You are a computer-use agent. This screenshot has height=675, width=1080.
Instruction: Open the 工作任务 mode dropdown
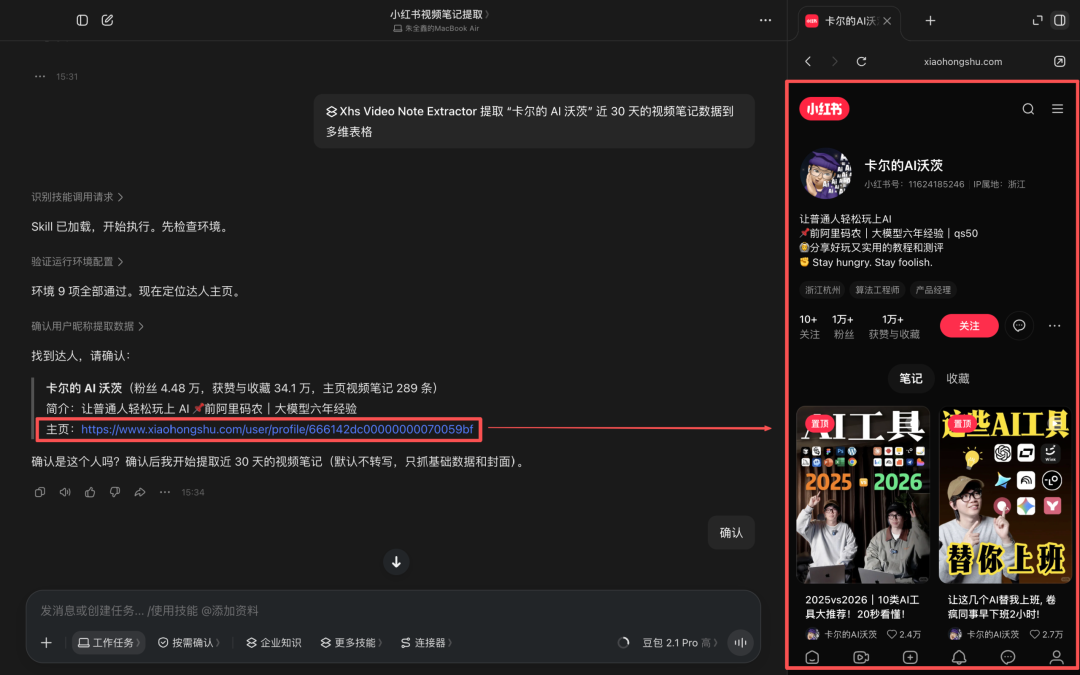click(x=109, y=643)
